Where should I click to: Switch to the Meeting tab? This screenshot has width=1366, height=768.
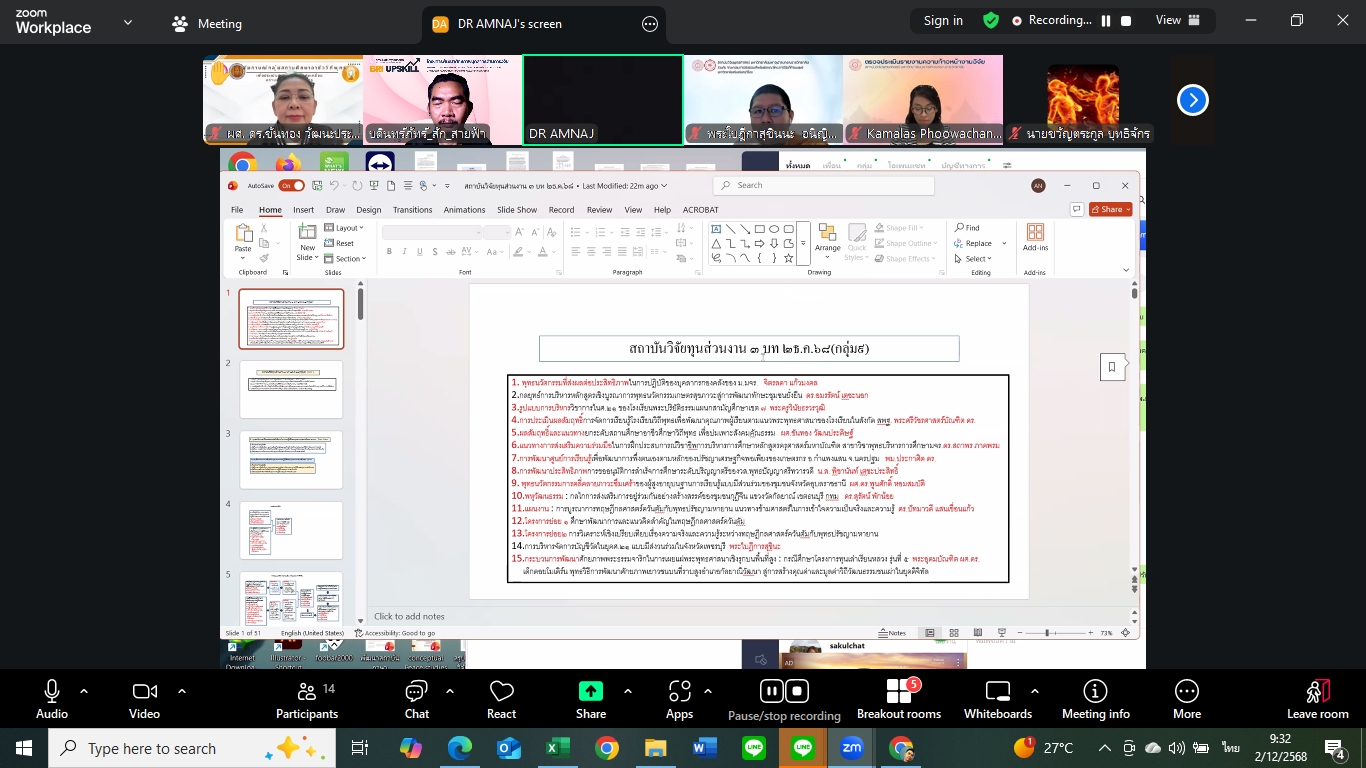pos(207,23)
